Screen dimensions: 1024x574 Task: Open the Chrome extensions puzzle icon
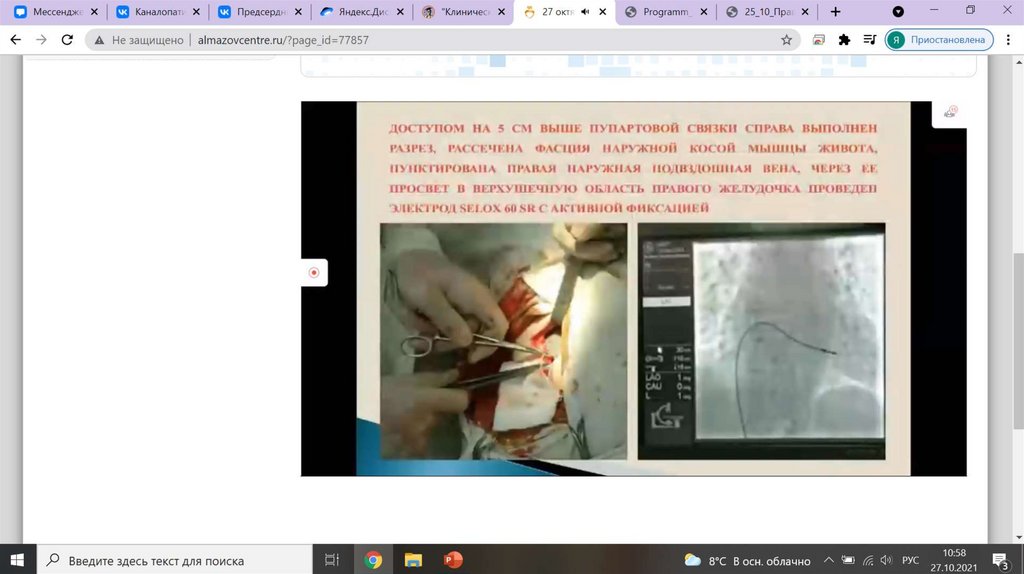(x=844, y=40)
